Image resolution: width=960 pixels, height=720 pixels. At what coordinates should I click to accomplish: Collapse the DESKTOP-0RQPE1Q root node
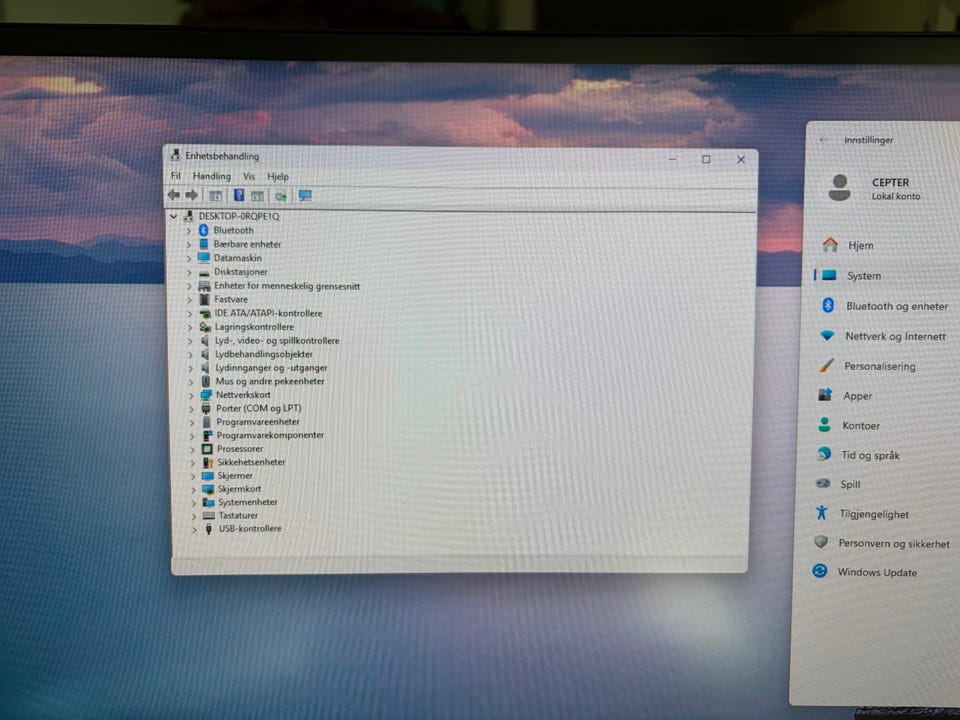click(174, 216)
